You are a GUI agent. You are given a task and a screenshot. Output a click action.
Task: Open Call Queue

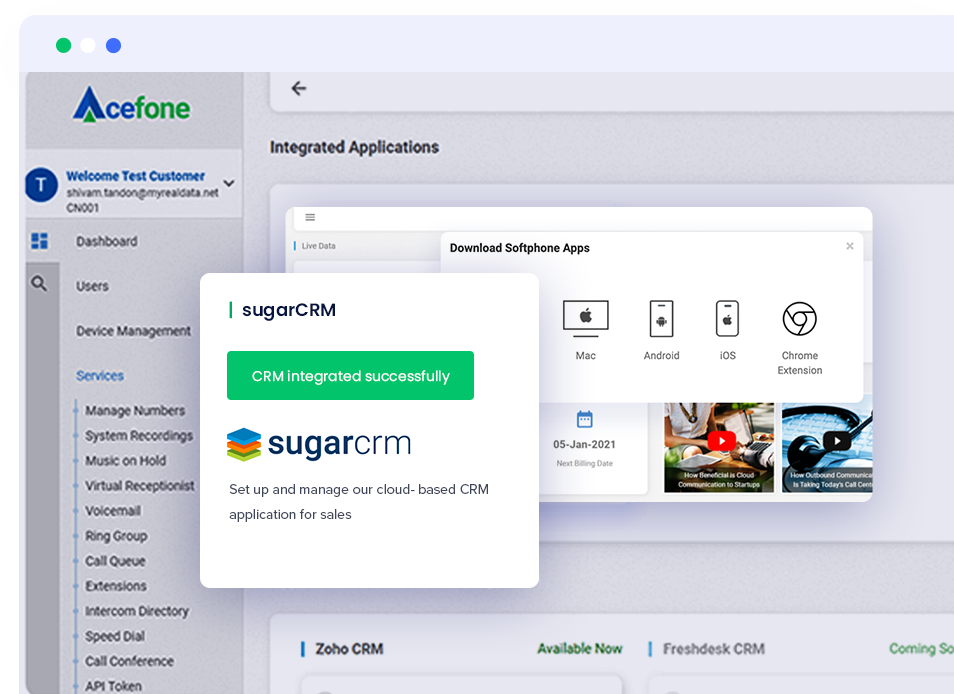115,561
